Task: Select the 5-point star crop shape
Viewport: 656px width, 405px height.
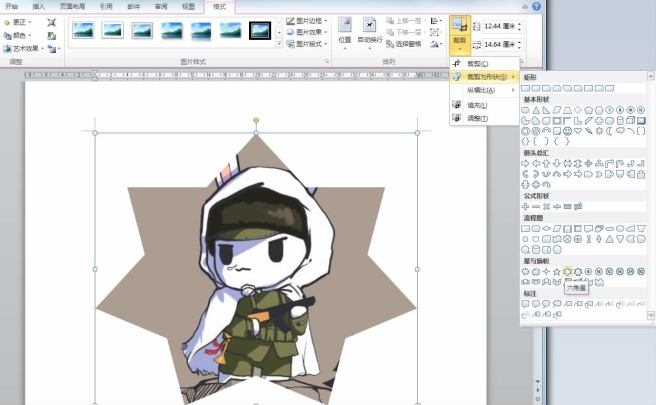Action: (x=557, y=272)
